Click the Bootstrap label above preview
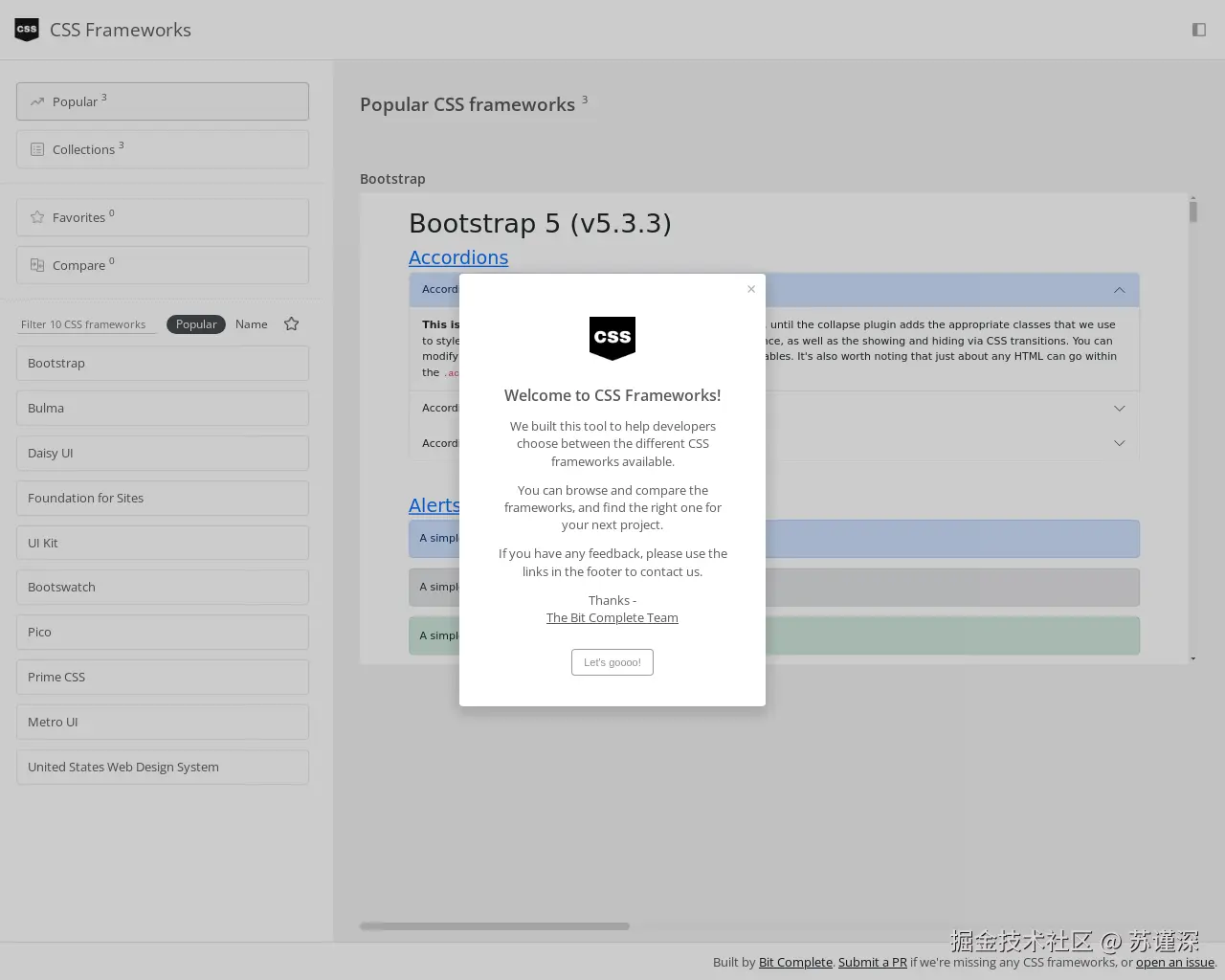 pos(392,179)
